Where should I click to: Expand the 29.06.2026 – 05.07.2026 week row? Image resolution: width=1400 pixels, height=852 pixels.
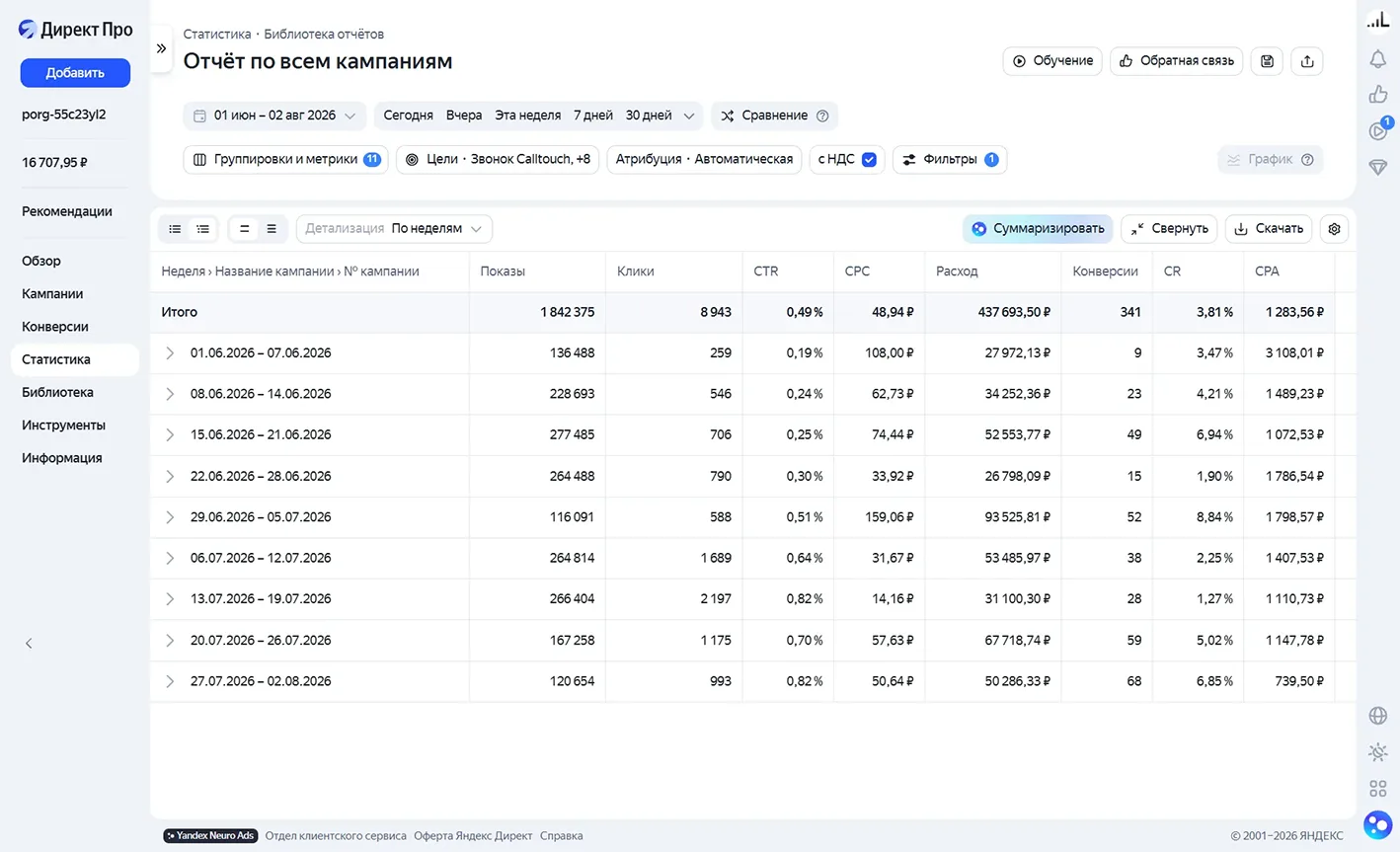coord(170,517)
